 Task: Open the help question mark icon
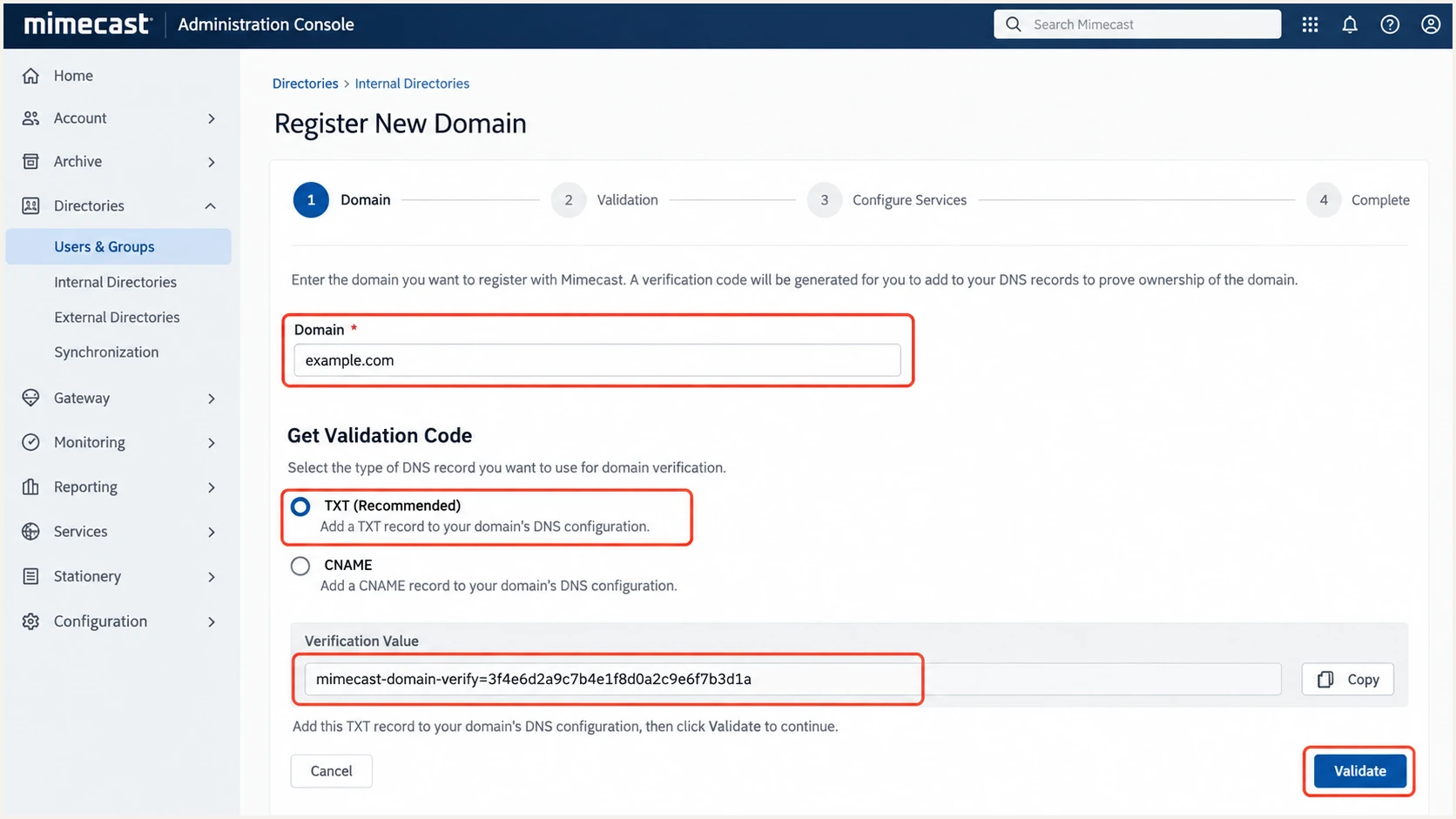[x=1390, y=24]
